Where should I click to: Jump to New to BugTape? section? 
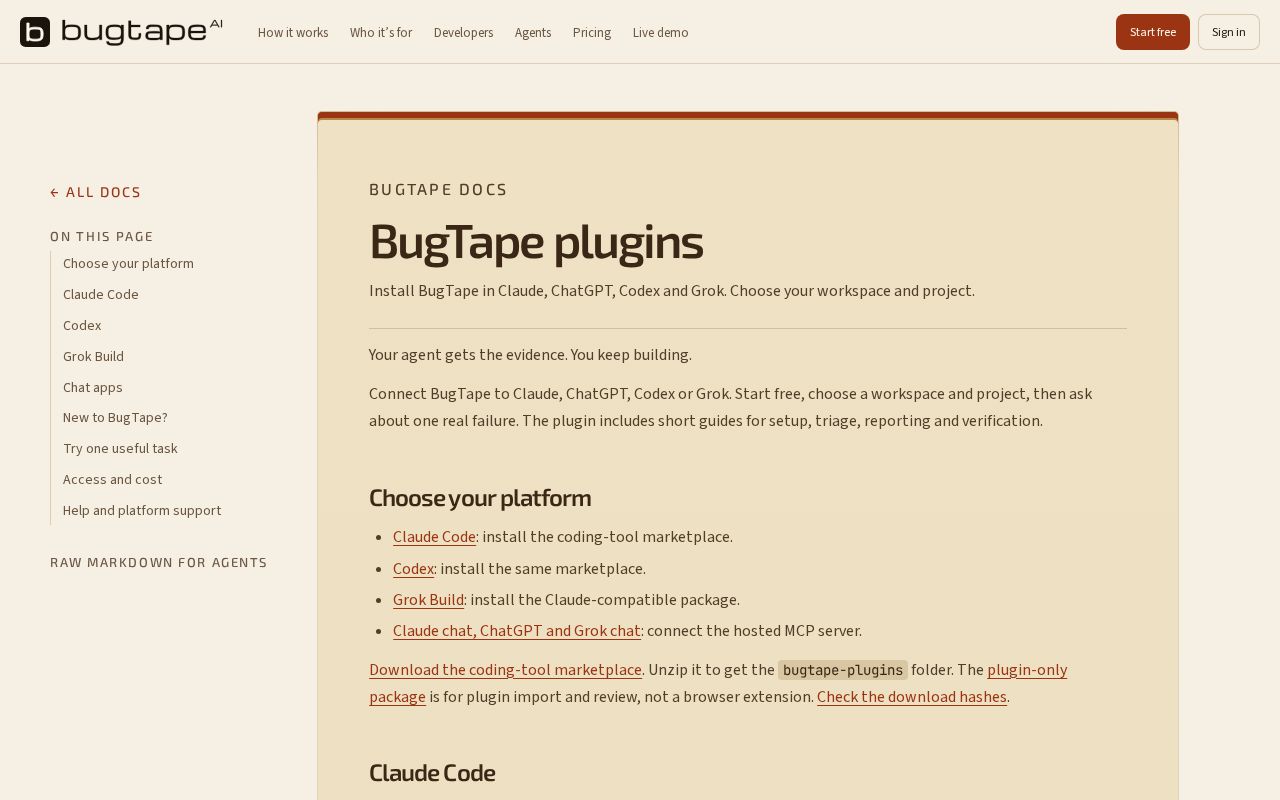115,417
